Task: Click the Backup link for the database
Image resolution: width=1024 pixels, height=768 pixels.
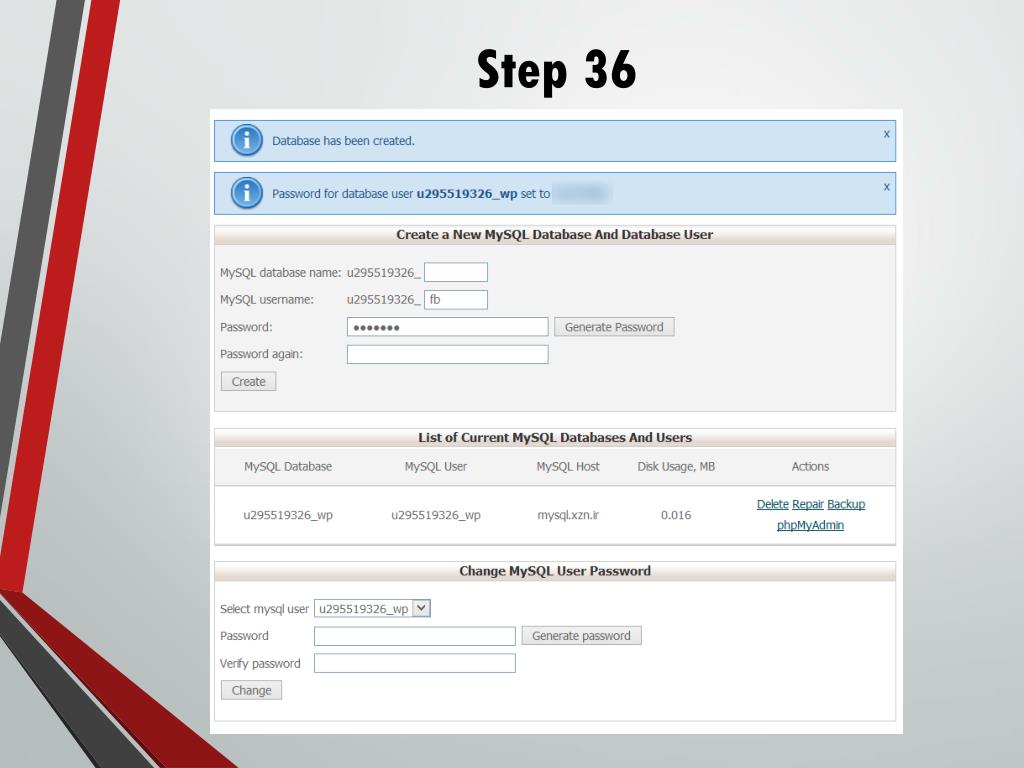Action: coord(846,504)
